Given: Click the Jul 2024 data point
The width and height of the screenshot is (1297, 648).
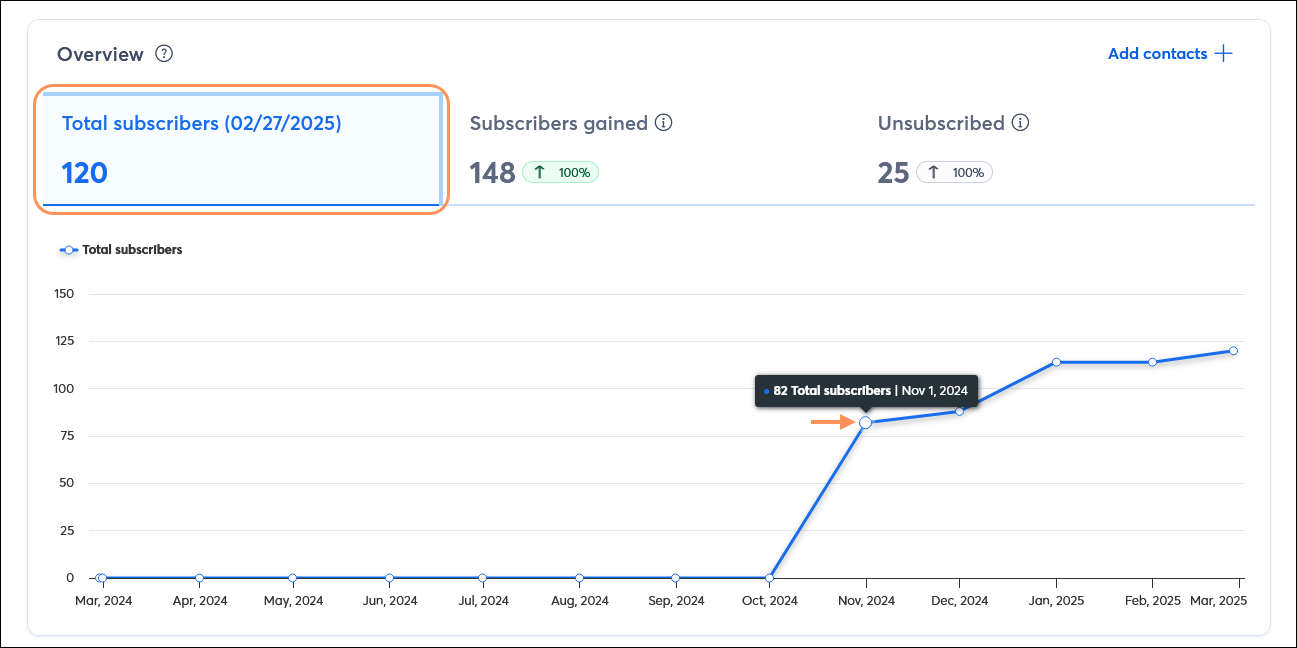Looking at the screenshot, I should pos(482,578).
